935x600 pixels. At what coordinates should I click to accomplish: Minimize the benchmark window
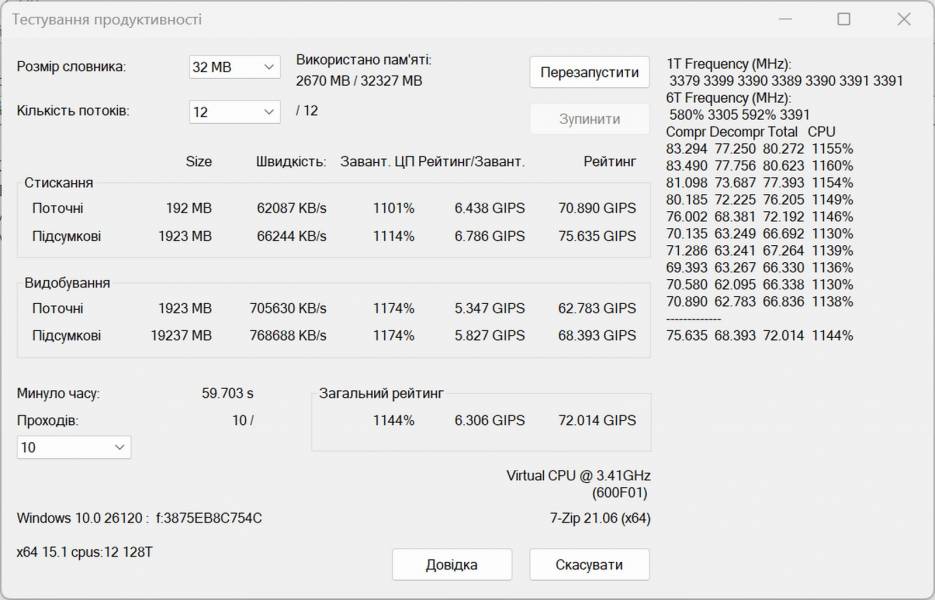coord(785,19)
